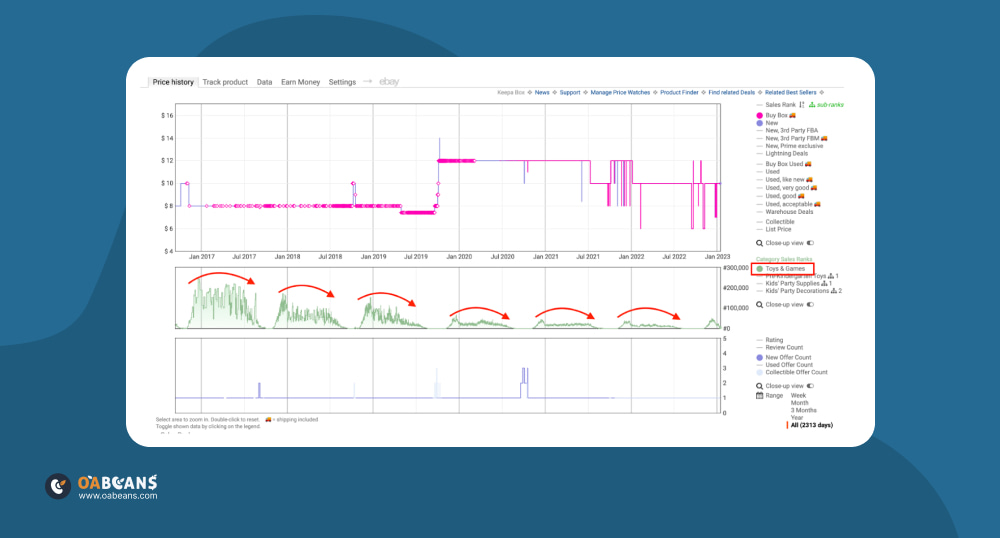Toggle the New Offer Count legend dot
The image size is (1000, 538).
[760, 358]
